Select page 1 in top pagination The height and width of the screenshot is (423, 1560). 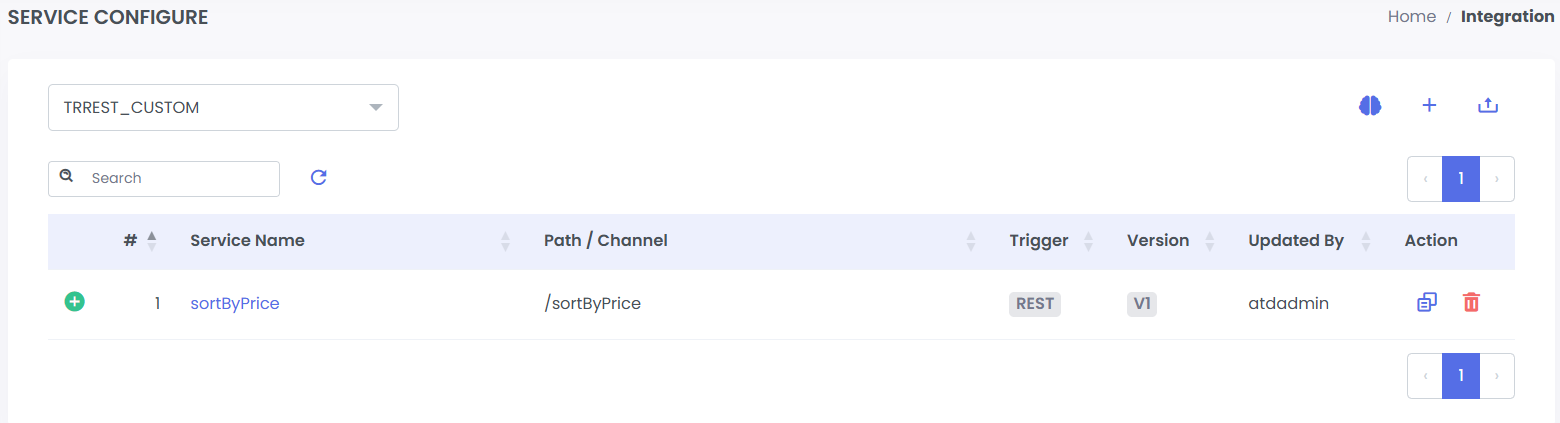coord(1460,179)
